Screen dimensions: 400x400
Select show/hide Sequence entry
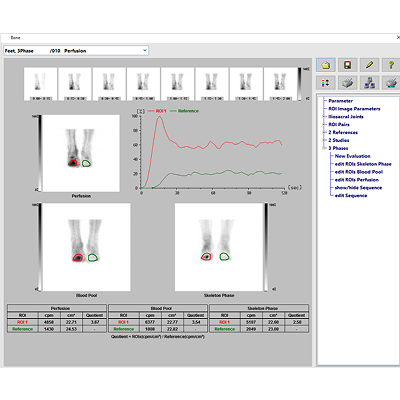(358, 188)
